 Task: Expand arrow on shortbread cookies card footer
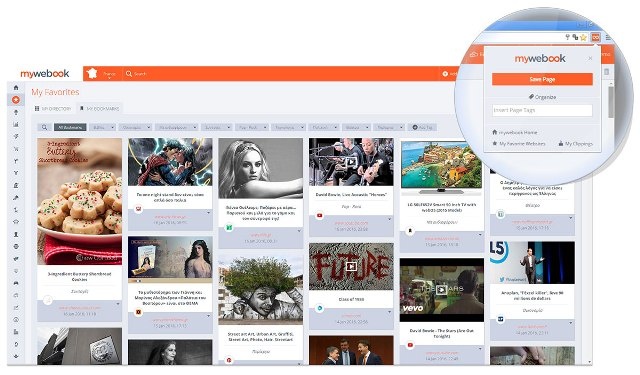pyautogui.click(x=118, y=304)
